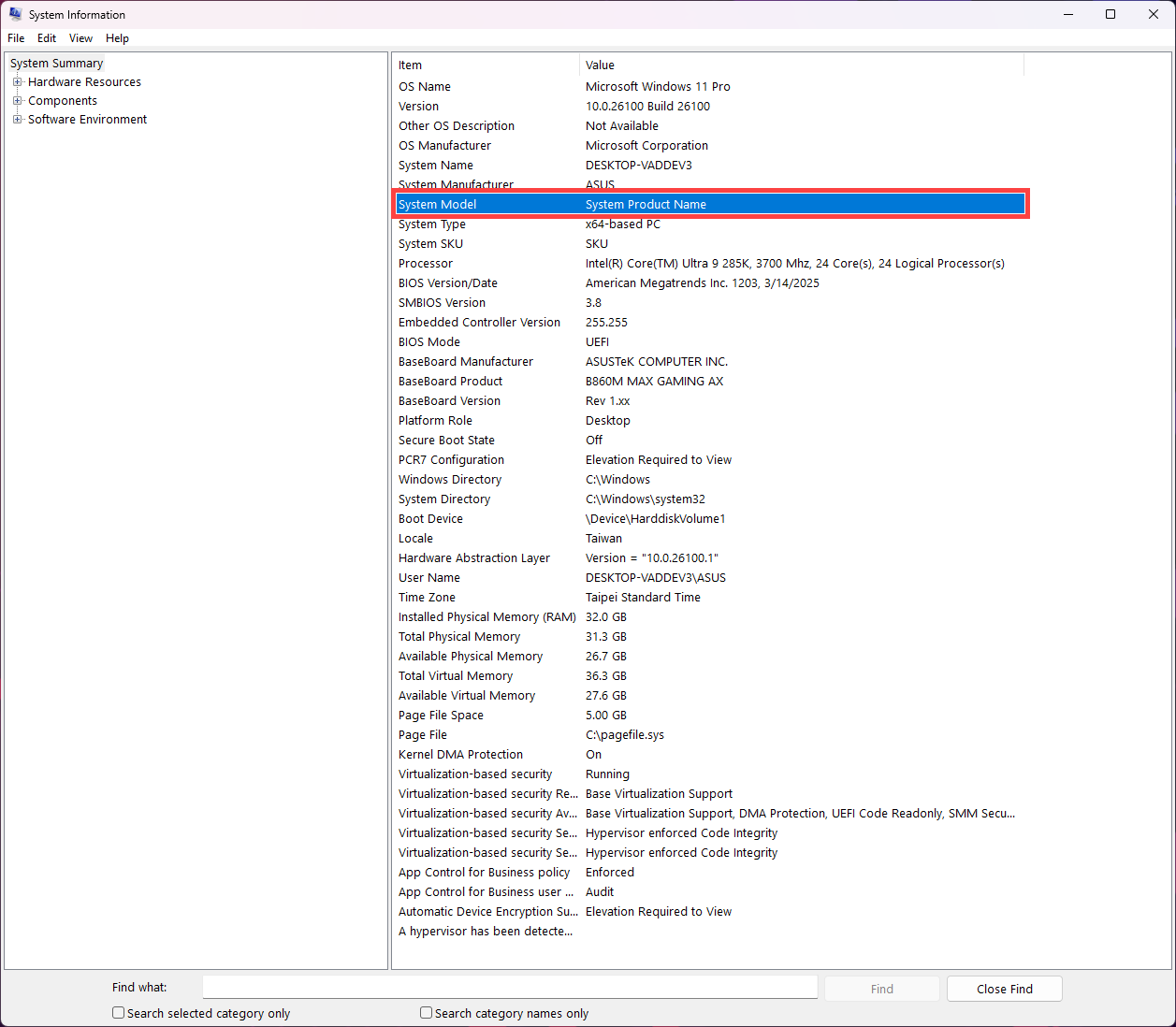Select the Software Environment tree item

coord(87,120)
